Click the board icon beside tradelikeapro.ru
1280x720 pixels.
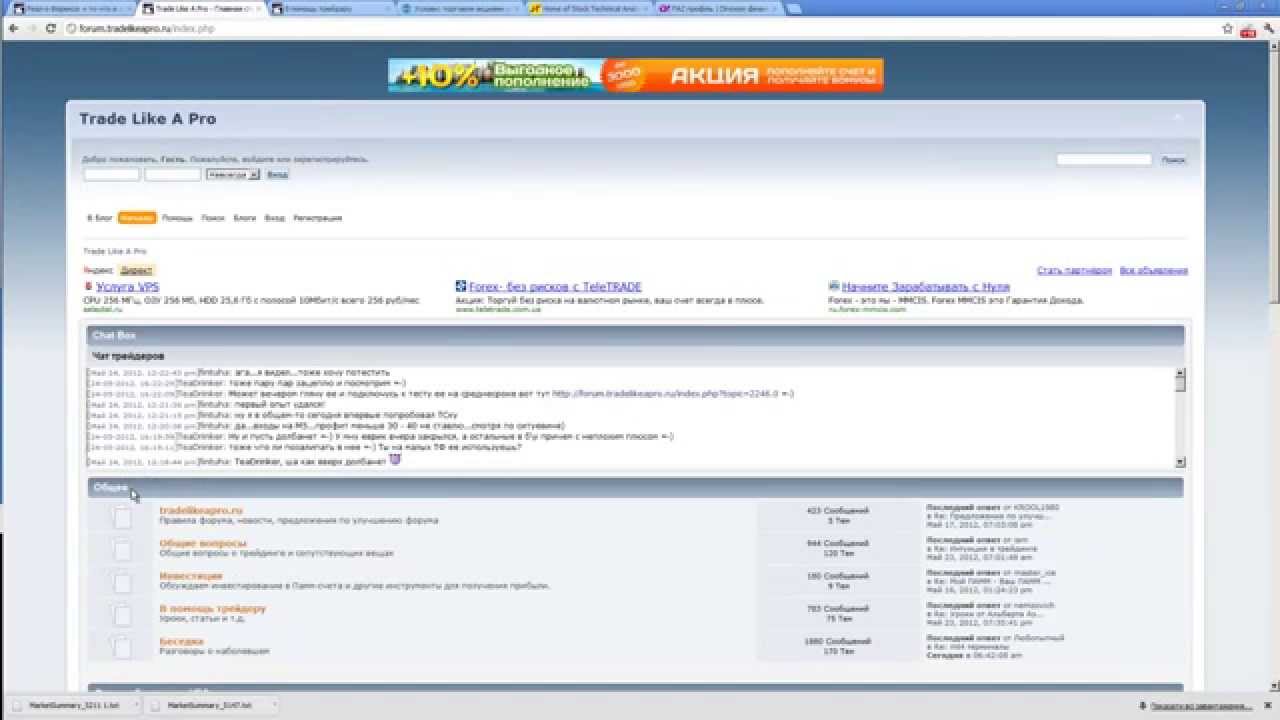(x=121, y=517)
